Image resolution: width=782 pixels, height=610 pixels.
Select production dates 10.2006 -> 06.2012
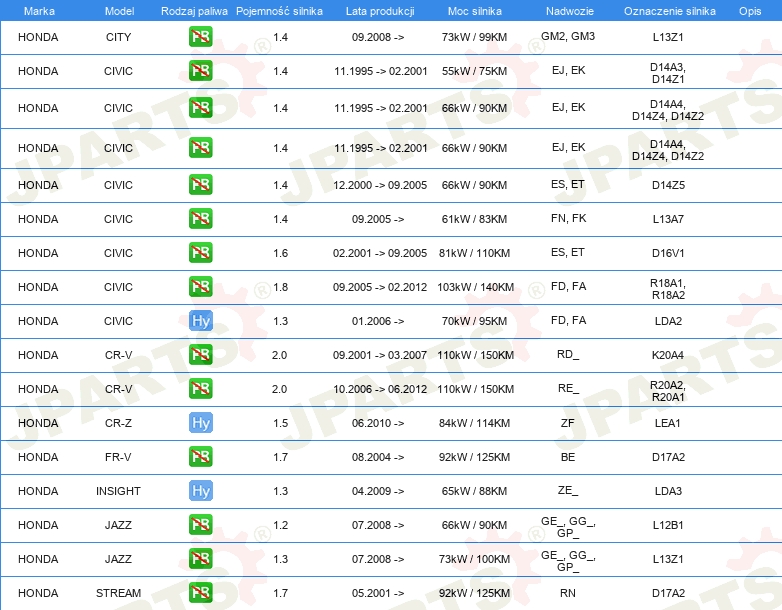point(380,389)
